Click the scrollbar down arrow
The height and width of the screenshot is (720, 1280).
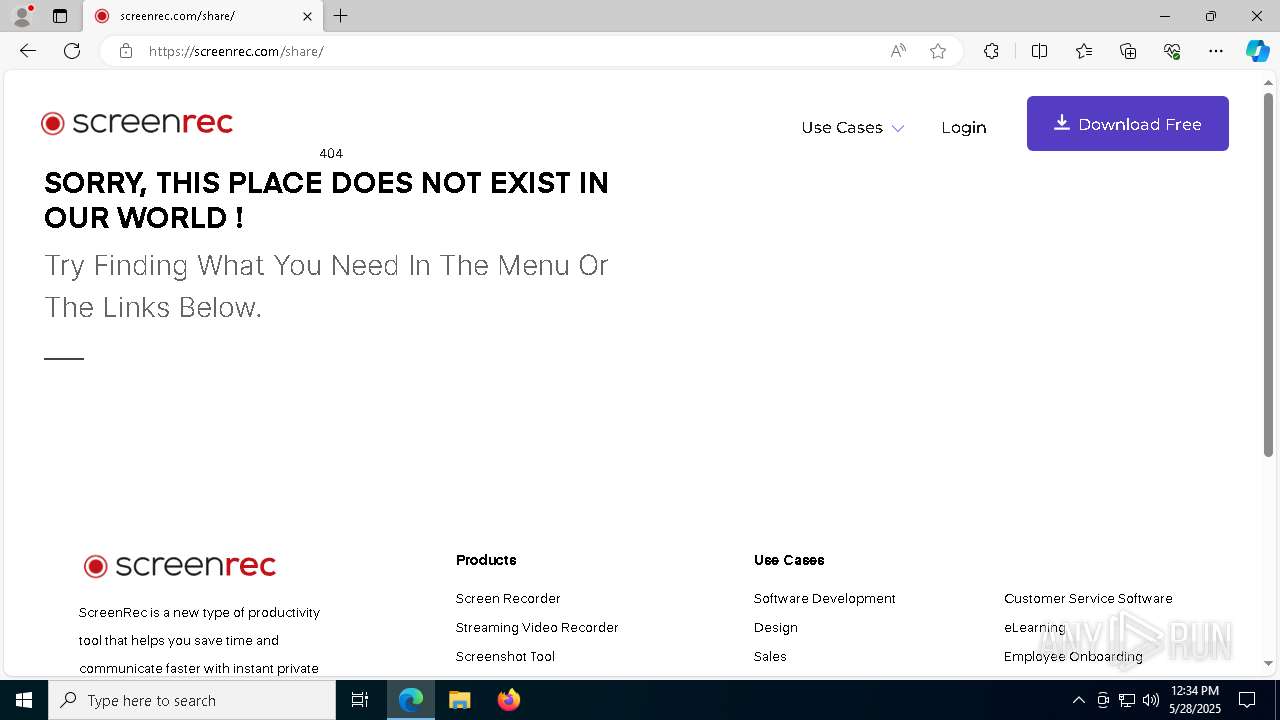[1268, 663]
